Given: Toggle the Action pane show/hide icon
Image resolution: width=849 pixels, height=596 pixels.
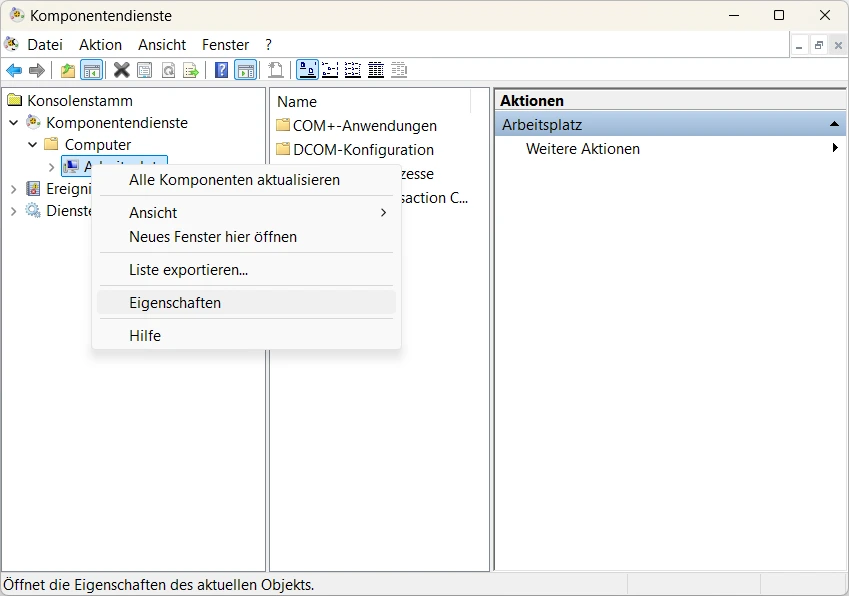Looking at the screenshot, I should pyautogui.click(x=246, y=70).
